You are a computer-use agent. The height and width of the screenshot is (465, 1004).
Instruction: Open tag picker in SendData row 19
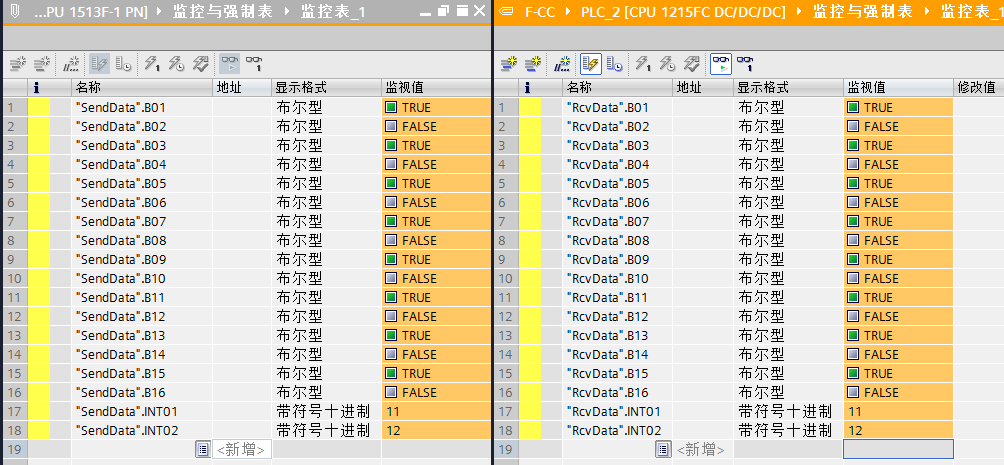point(202,450)
